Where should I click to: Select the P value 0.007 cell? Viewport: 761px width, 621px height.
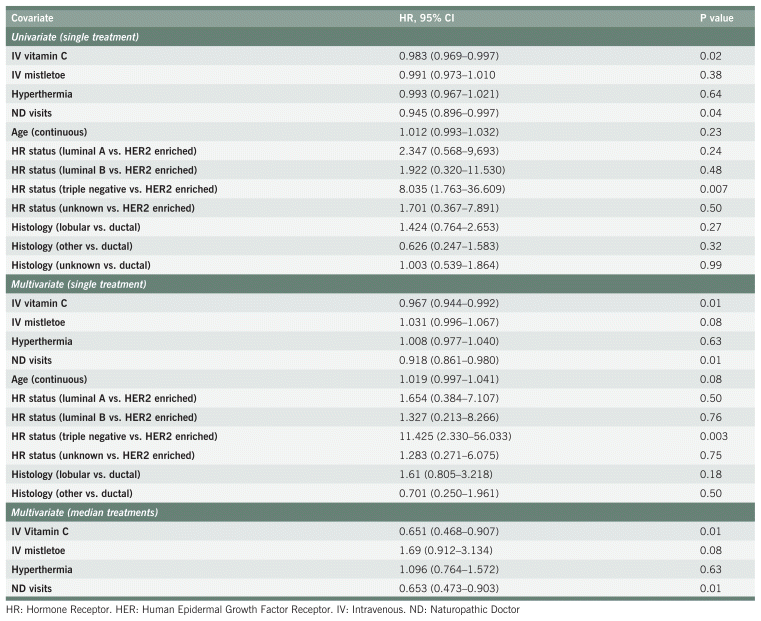714,189
